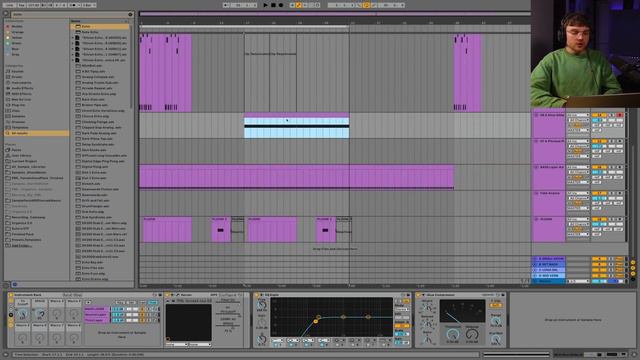Viewport: 640px width, 360px height.
Task: Select the highlighted Echo device in results
Action: pyautogui.click(x=100, y=26)
